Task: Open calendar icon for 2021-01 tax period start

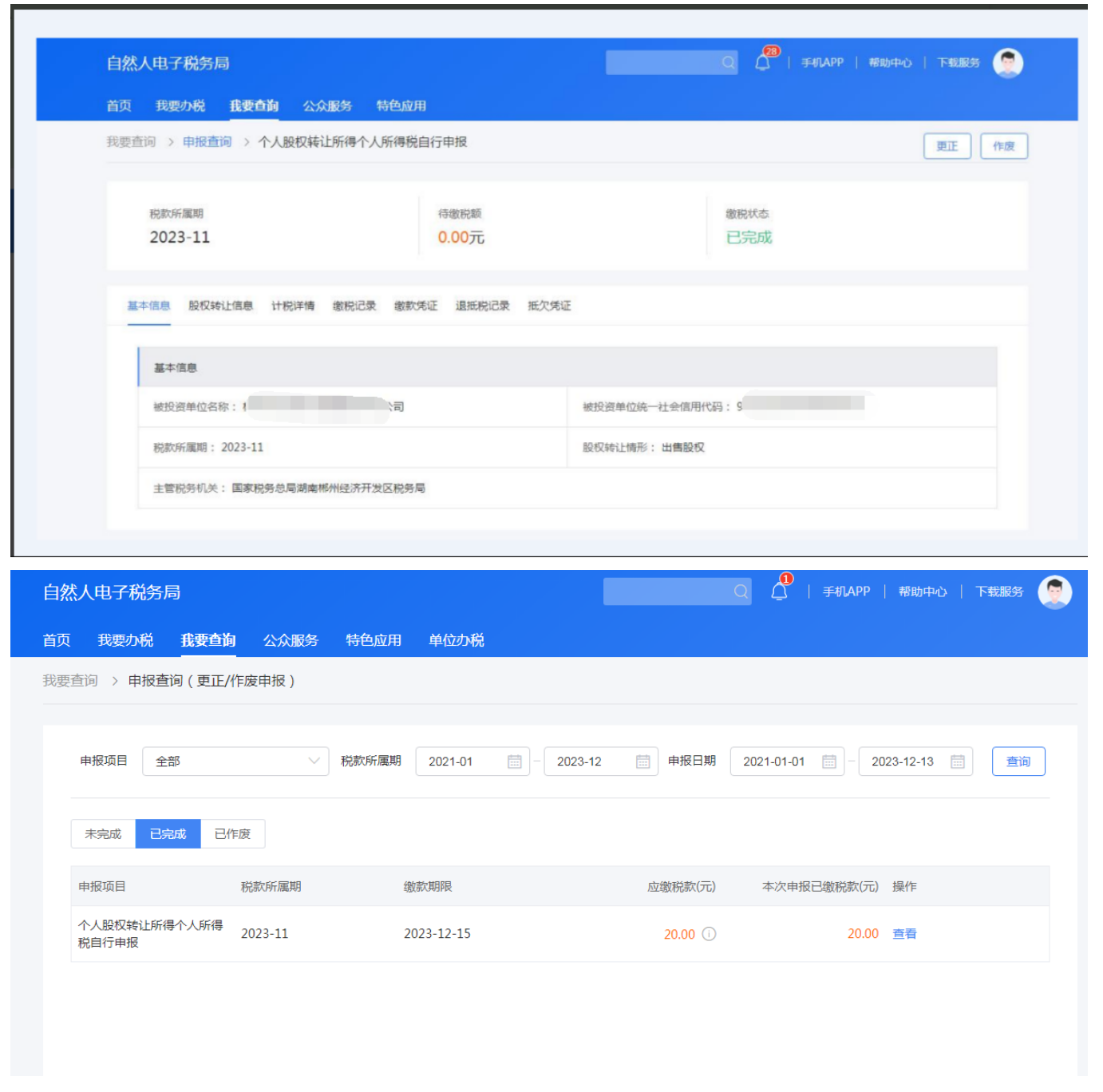Action: [515, 762]
